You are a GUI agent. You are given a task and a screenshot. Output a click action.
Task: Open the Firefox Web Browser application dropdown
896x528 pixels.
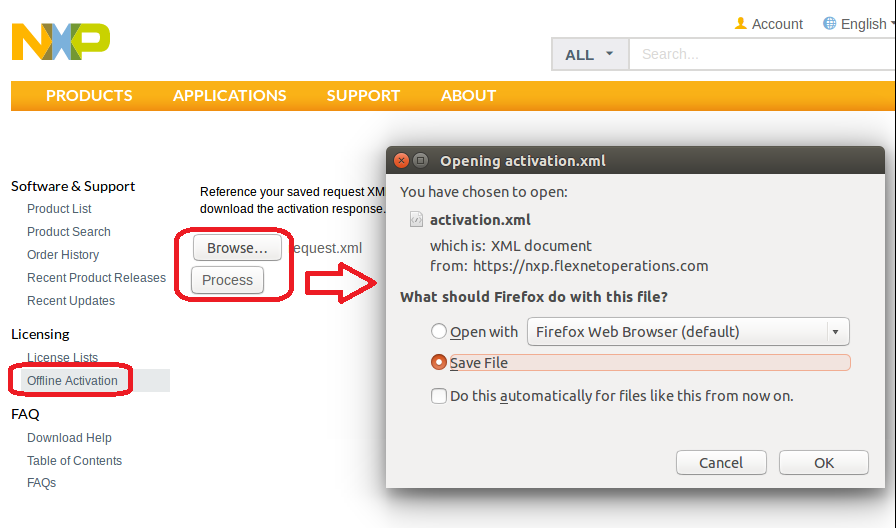[688, 331]
